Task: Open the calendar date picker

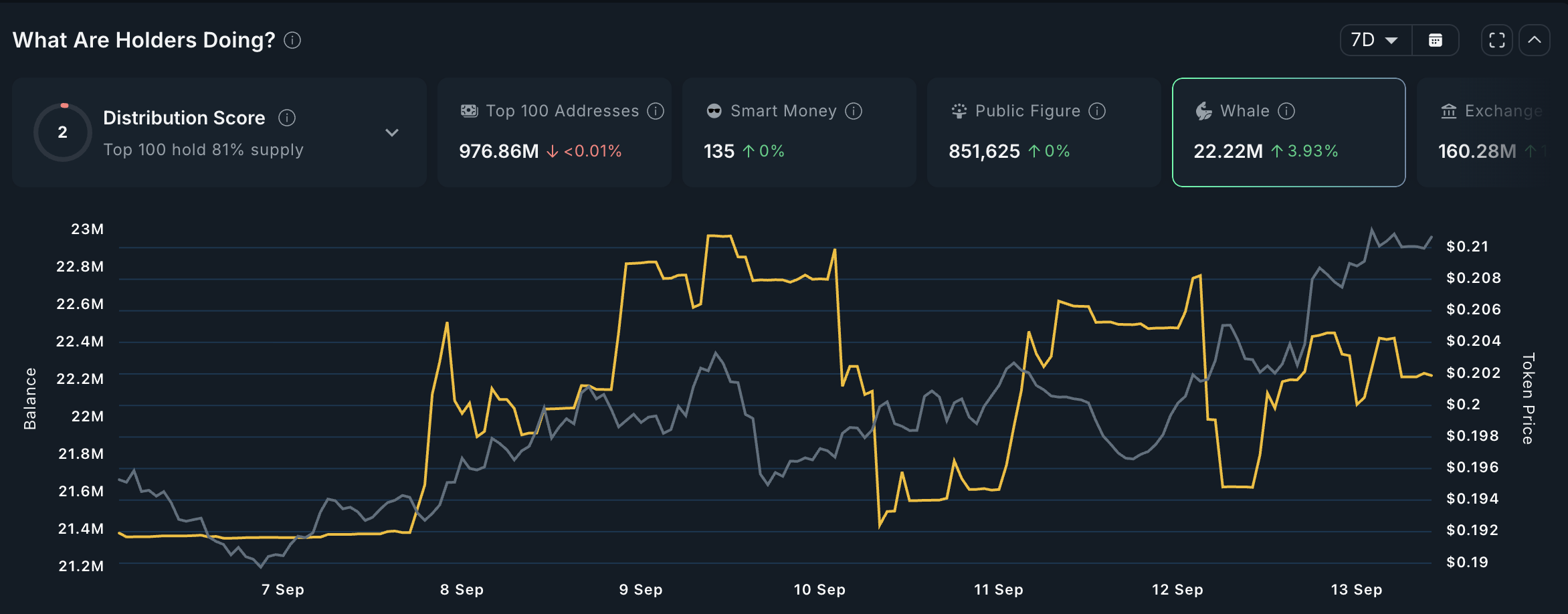Action: 1436,41
